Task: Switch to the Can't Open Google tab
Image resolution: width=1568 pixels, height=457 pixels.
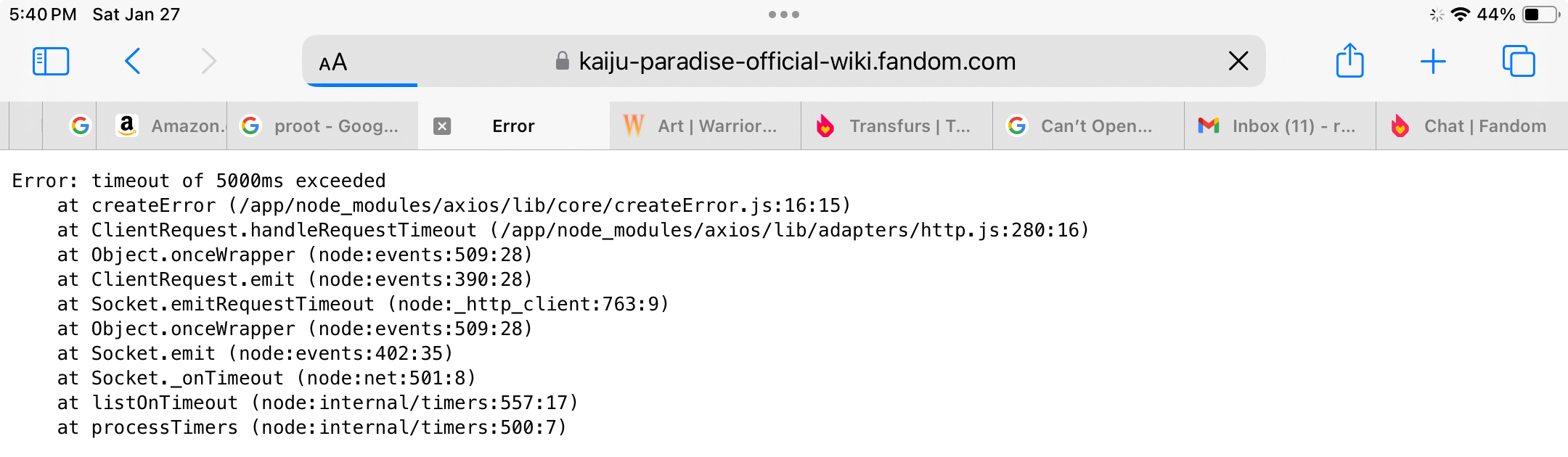Action: pos(1087,126)
